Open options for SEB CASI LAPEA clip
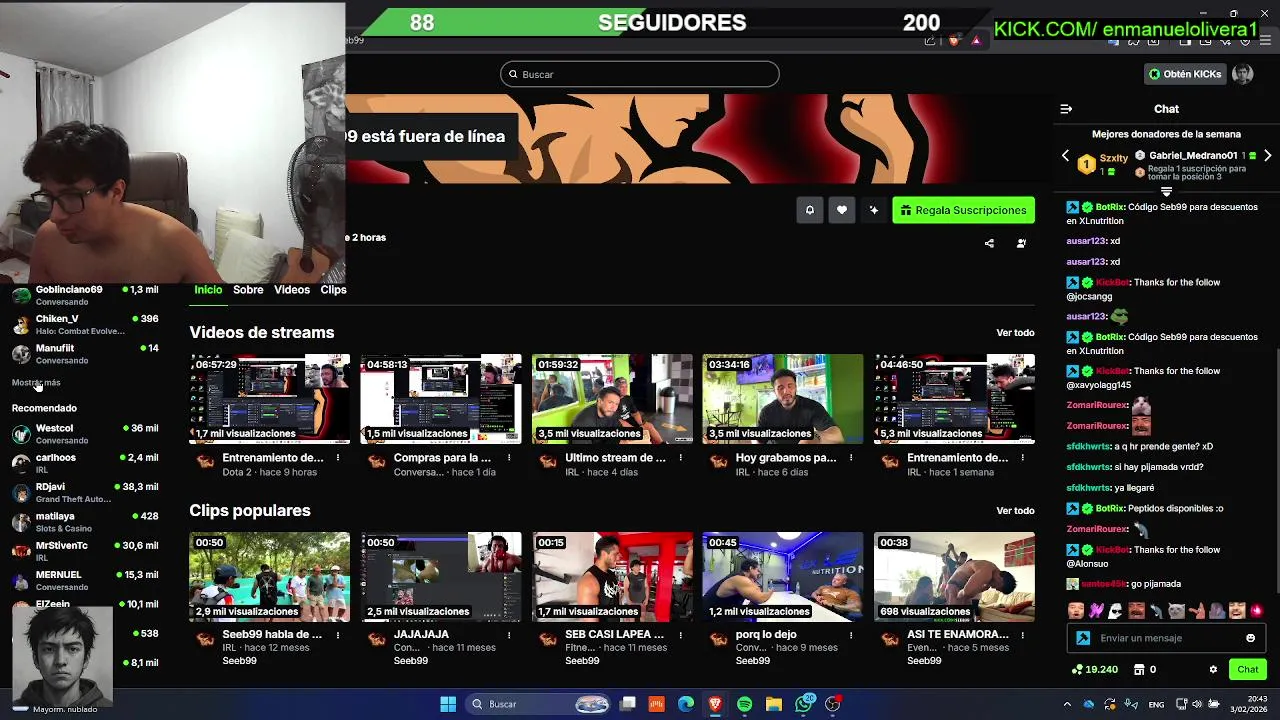 click(681, 634)
